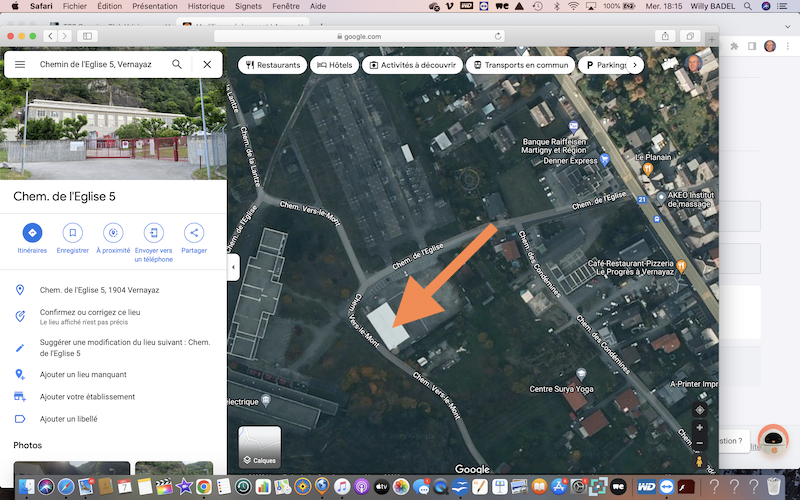800x500 pixels.
Task: Collapse the side panel
Action: (233, 267)
